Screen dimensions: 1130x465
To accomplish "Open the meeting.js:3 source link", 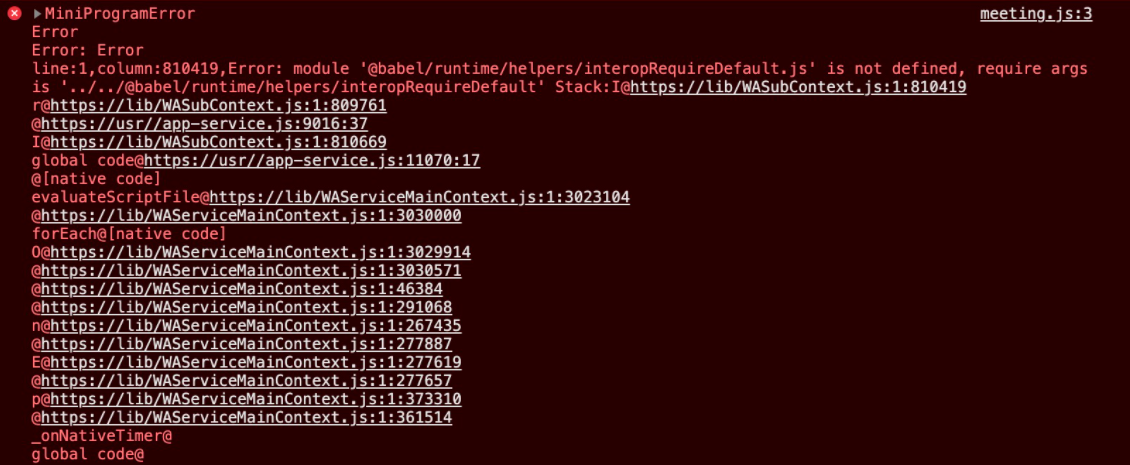I will point(1036,14).
